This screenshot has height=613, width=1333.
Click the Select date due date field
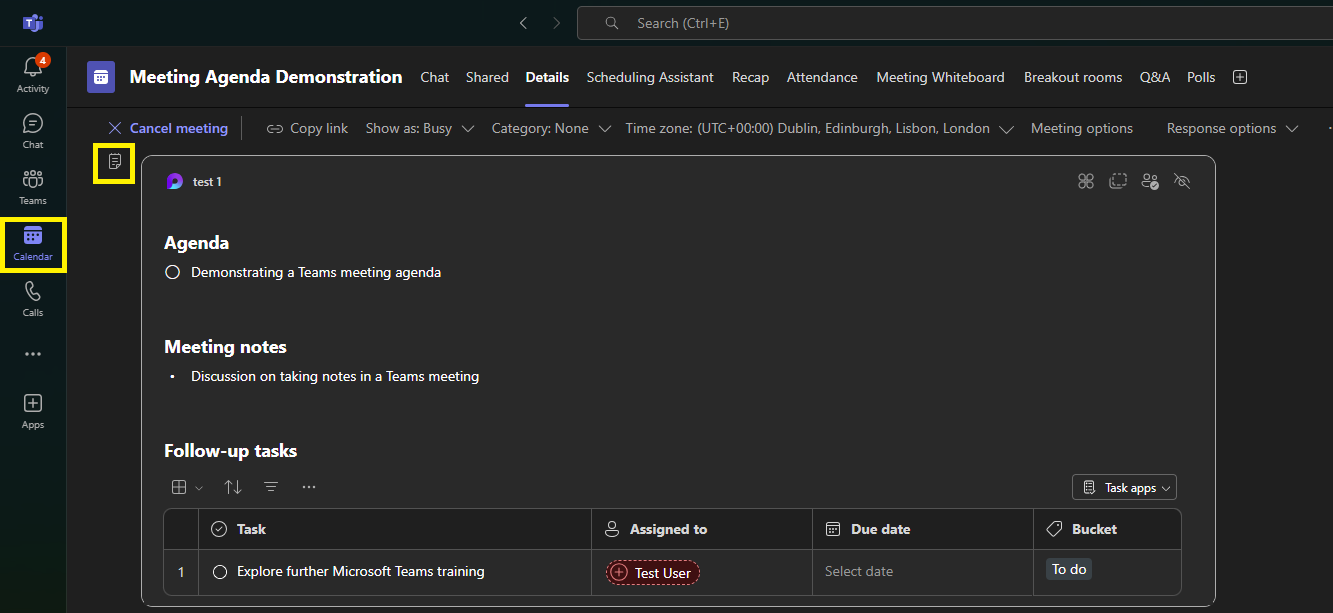[922, 572]
